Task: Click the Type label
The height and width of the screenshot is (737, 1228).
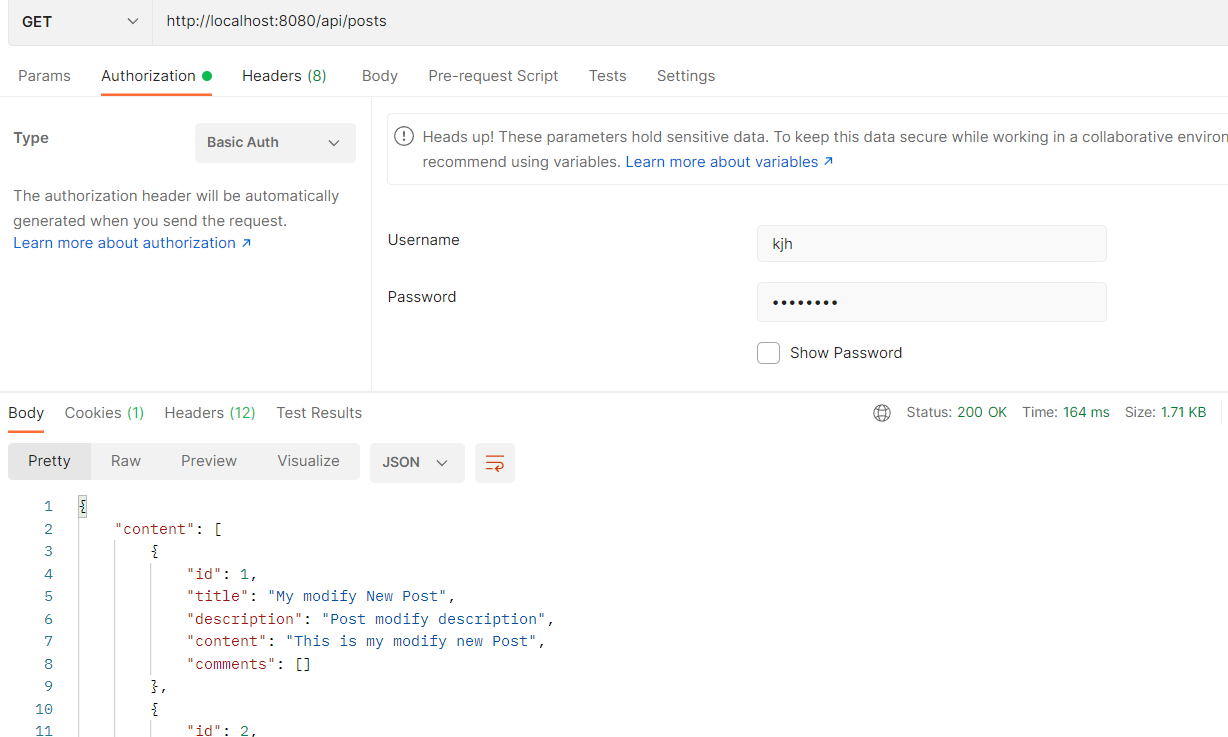Action: pos(31,138)
